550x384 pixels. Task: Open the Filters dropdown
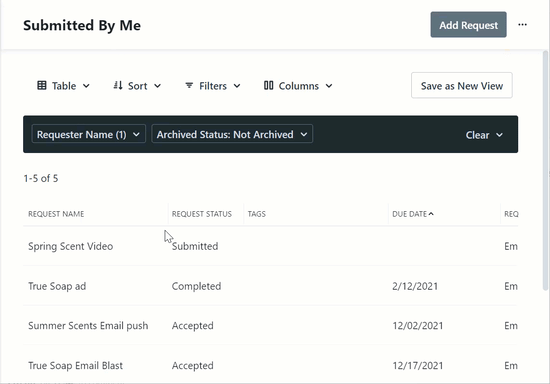[x=213, y=86]
